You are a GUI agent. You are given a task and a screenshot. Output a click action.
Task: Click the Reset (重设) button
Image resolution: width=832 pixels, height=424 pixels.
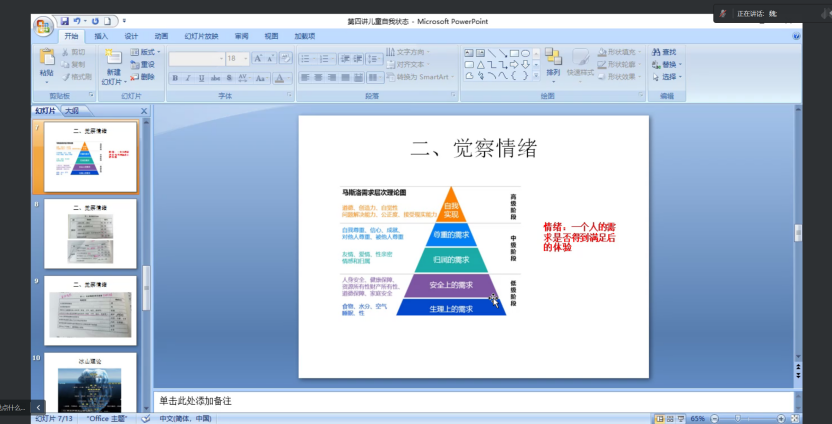(143, 64)
